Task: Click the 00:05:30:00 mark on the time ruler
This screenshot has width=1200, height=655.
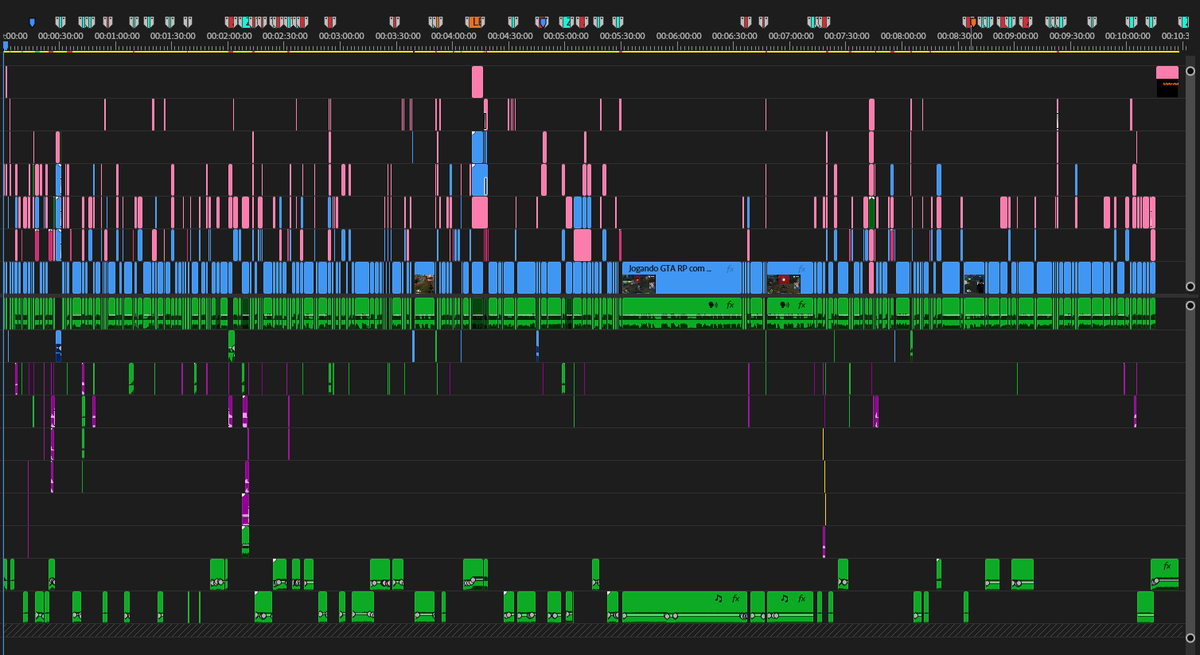Action: tap(623, 35)
